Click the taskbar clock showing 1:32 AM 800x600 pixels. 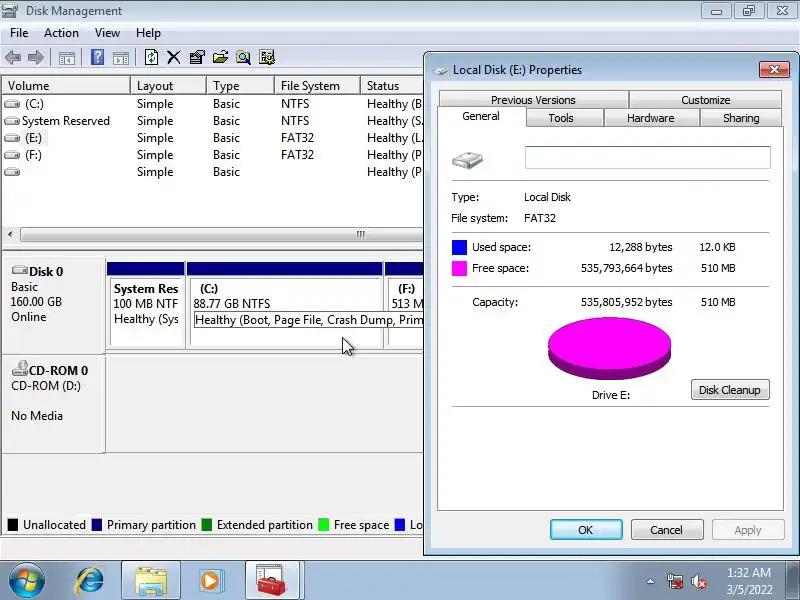tap(749, 581)
